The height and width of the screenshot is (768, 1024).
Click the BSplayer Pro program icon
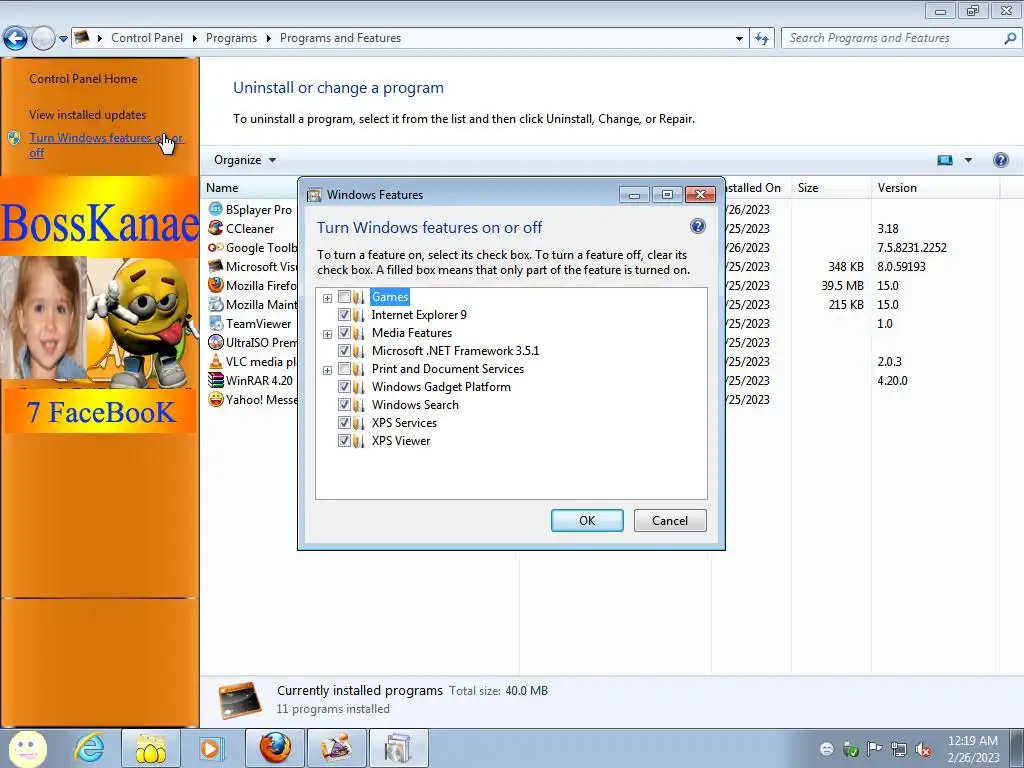click(216, 209)
